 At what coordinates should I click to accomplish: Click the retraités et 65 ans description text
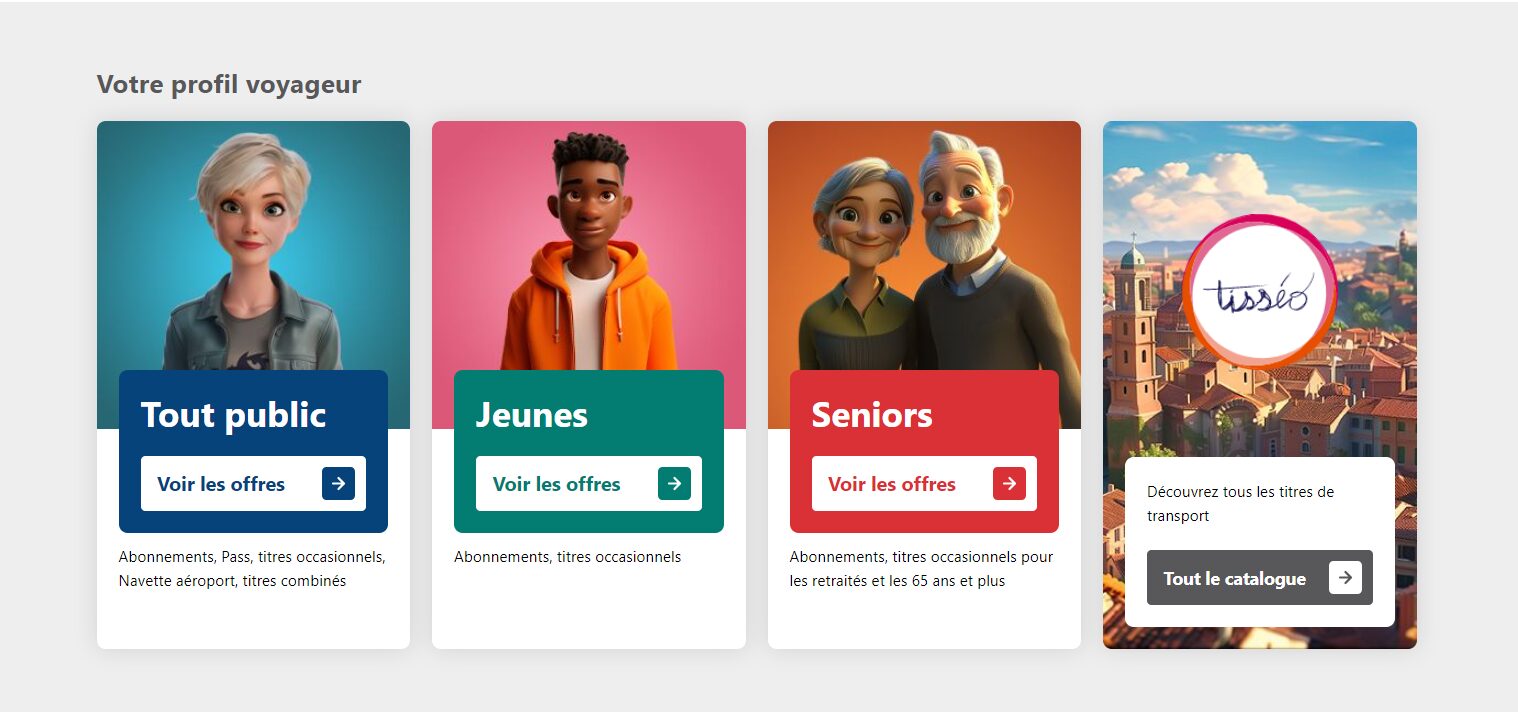coord(922,569)
